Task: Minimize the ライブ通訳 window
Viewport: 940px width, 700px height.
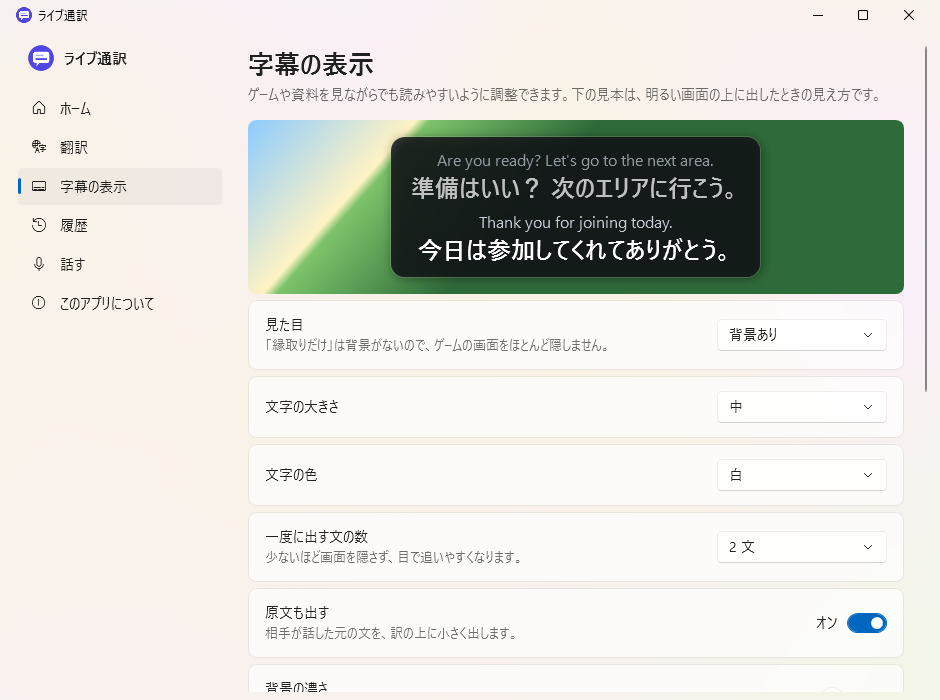Action: (818, 15)
